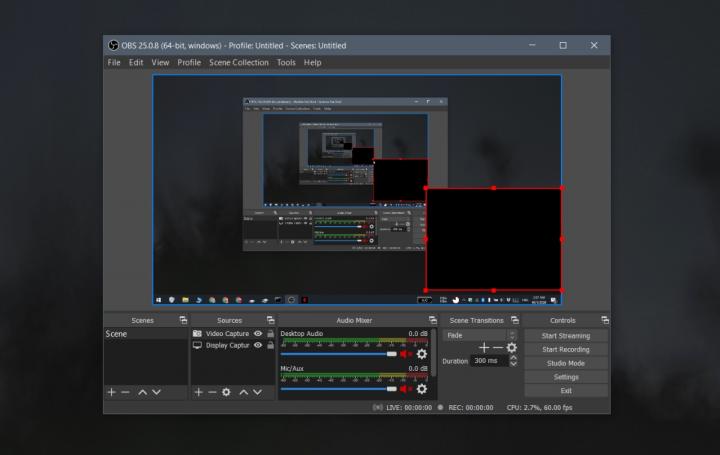Click Start Recording button
Viewport: 720px width, 455px height.
coord(566,349)
